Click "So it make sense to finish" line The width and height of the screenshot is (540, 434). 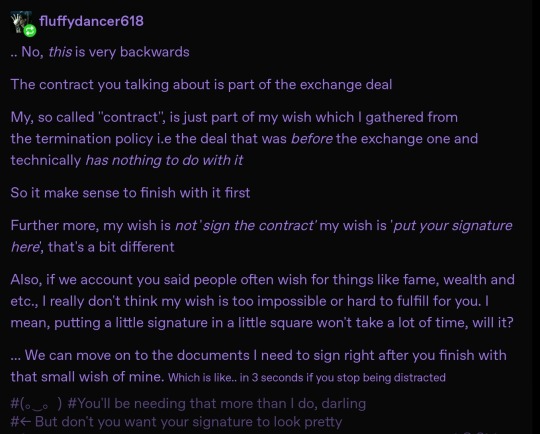130,193
